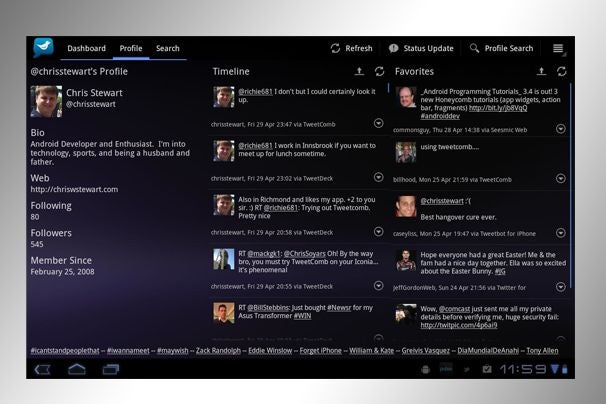This screenshot has height=404, width=606.
Task: Open the Search tab
Action: [x=168, y=48]
